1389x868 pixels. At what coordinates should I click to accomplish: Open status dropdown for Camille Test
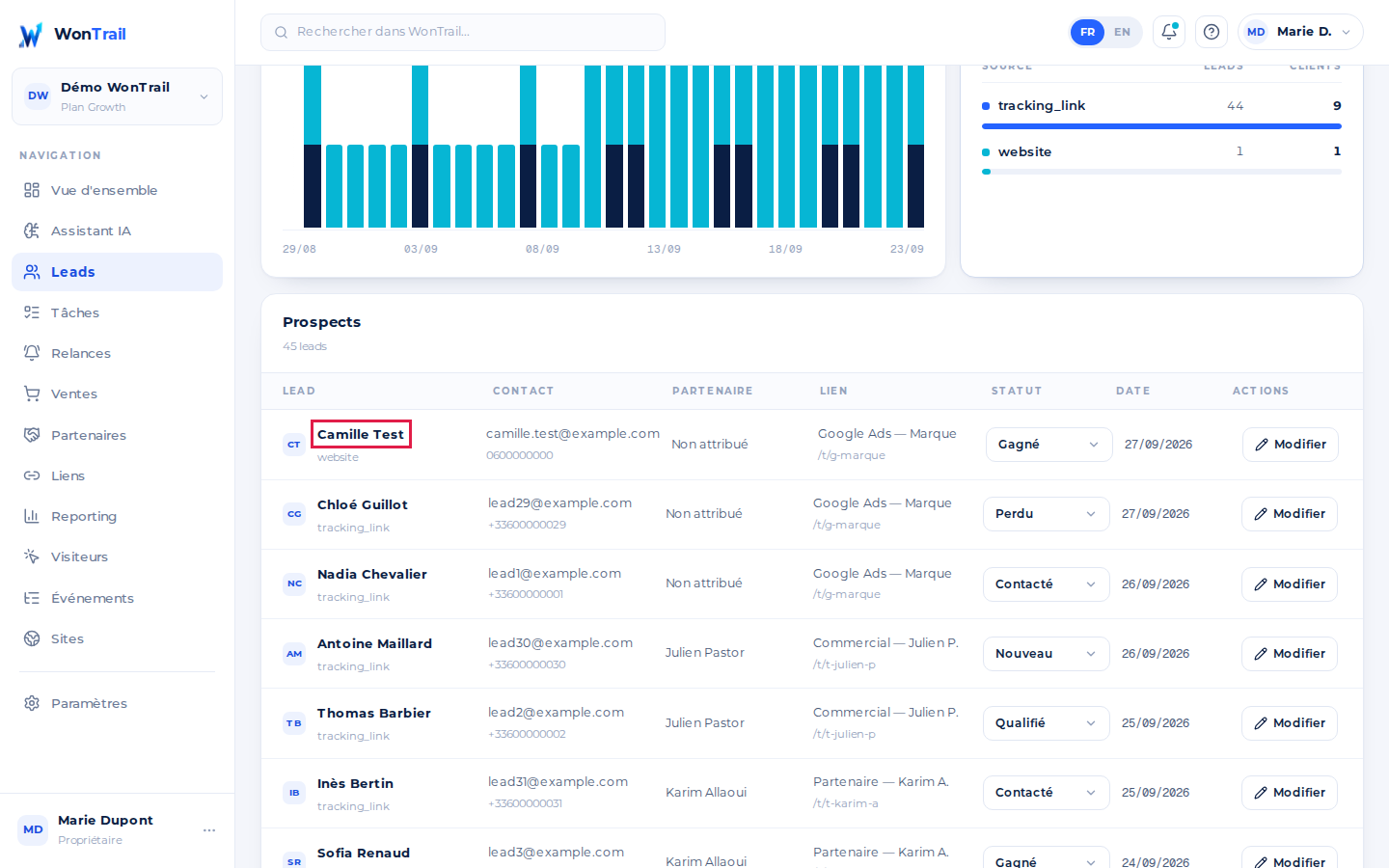1049,445
